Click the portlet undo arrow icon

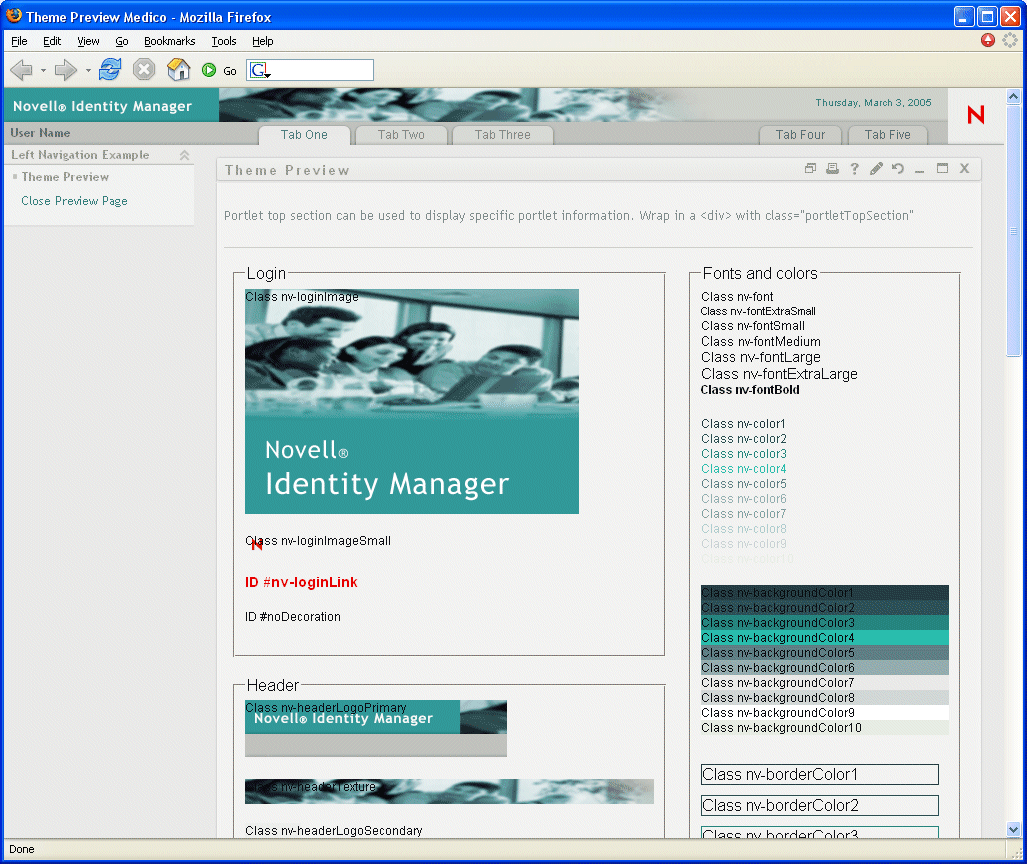pyautogui.click(x=898, y=169)
